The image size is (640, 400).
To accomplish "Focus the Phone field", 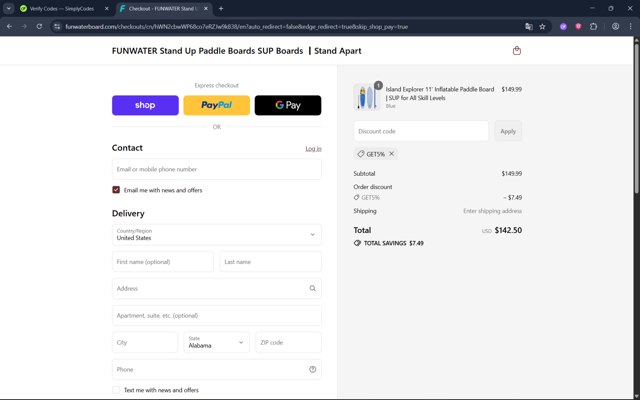I will point(217,369).
